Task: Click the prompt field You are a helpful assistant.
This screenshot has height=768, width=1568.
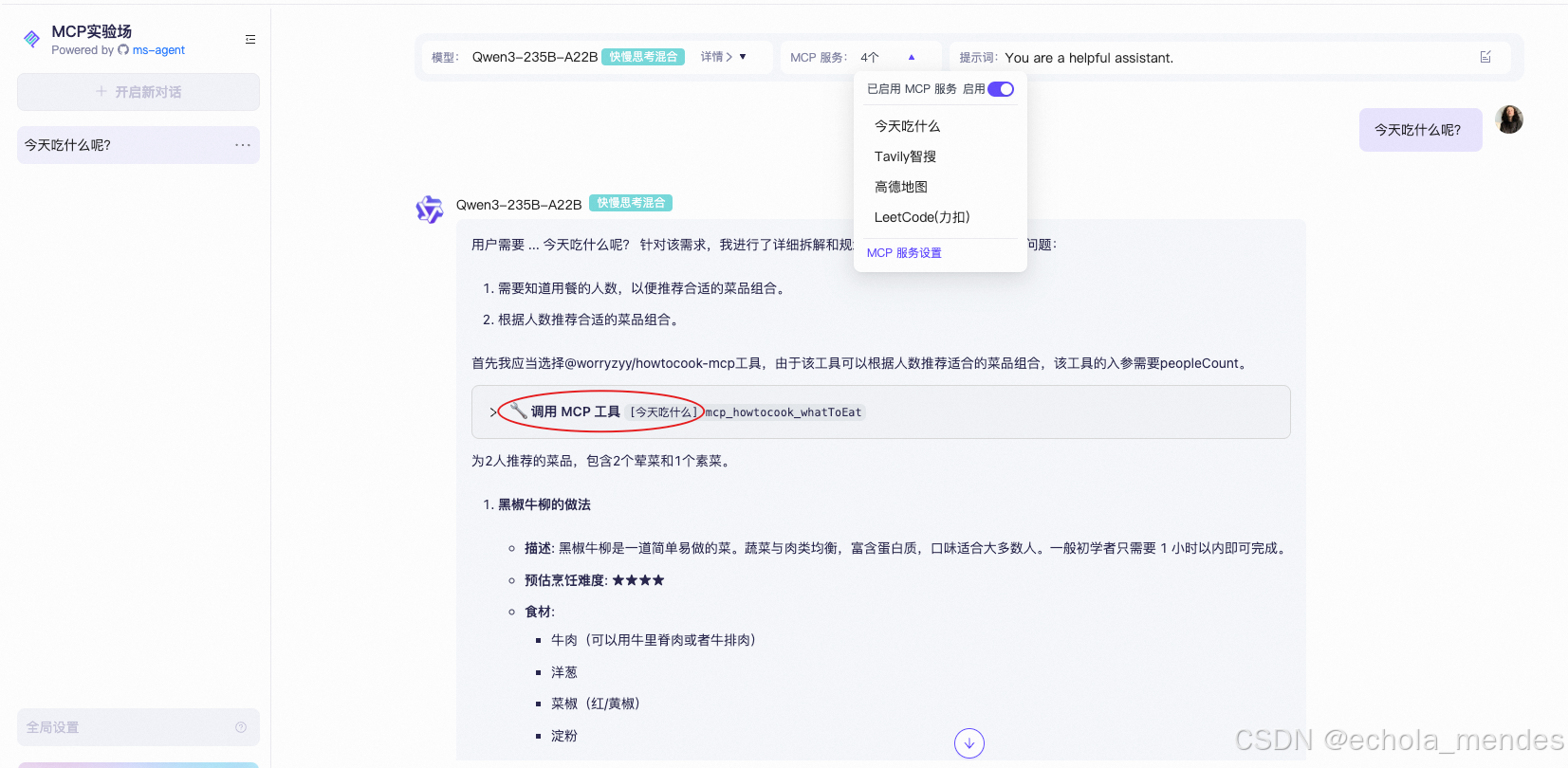Action: point(1089,58)
